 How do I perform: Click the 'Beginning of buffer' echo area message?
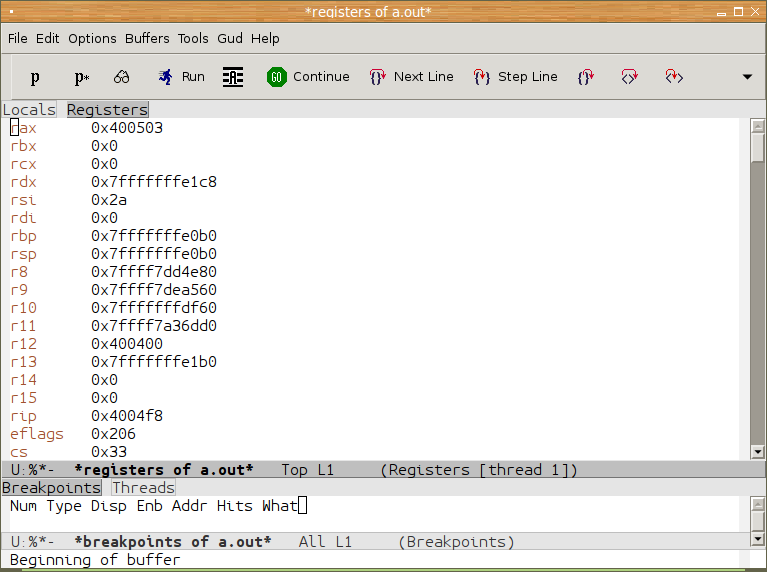point(95,560)
